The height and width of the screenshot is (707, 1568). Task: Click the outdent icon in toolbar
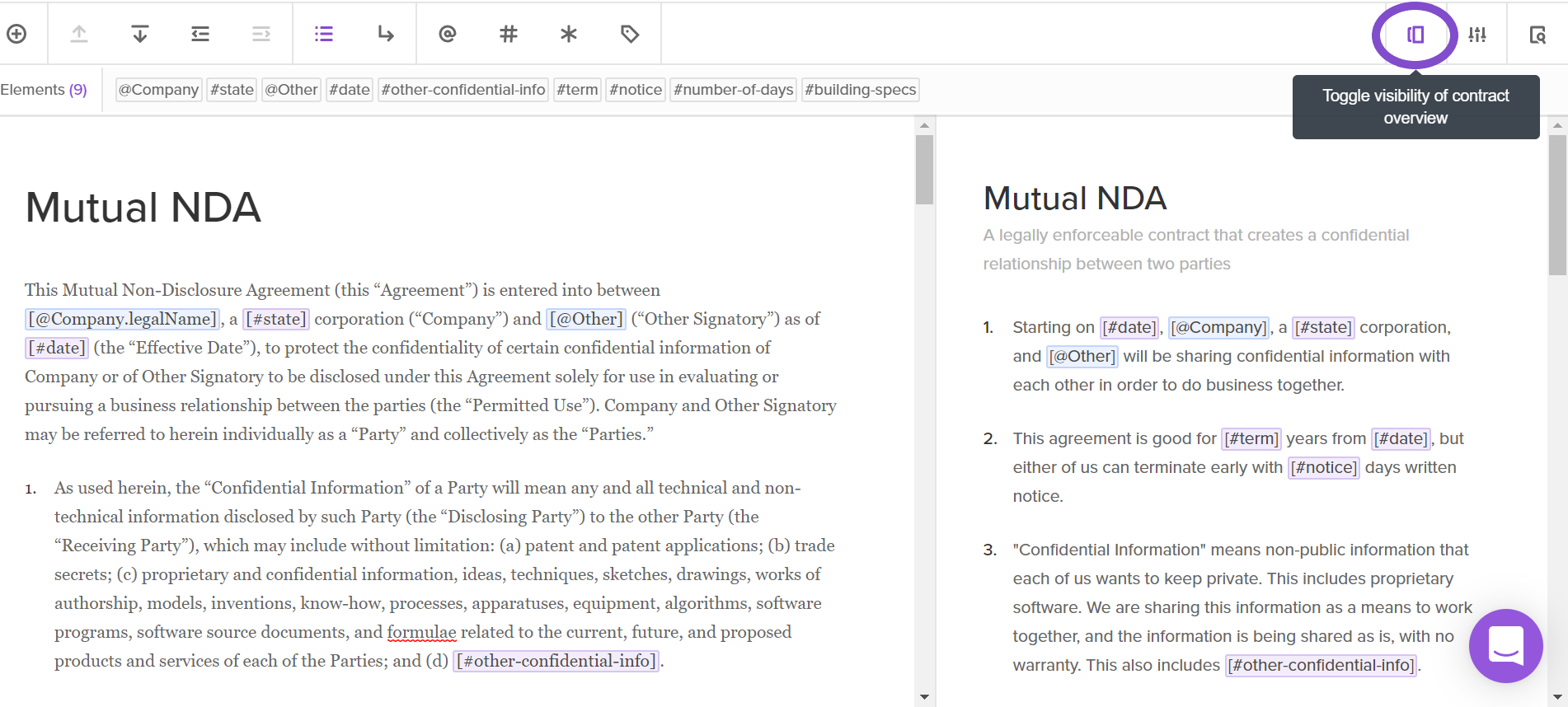click(200, 34)
